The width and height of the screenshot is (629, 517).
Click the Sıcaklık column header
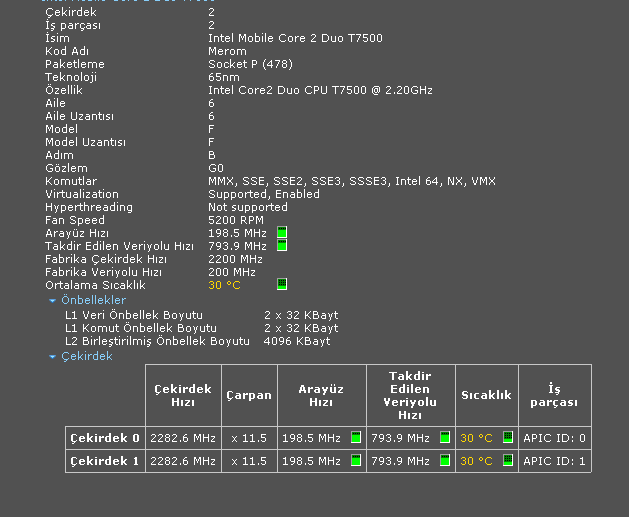(486, 395)
